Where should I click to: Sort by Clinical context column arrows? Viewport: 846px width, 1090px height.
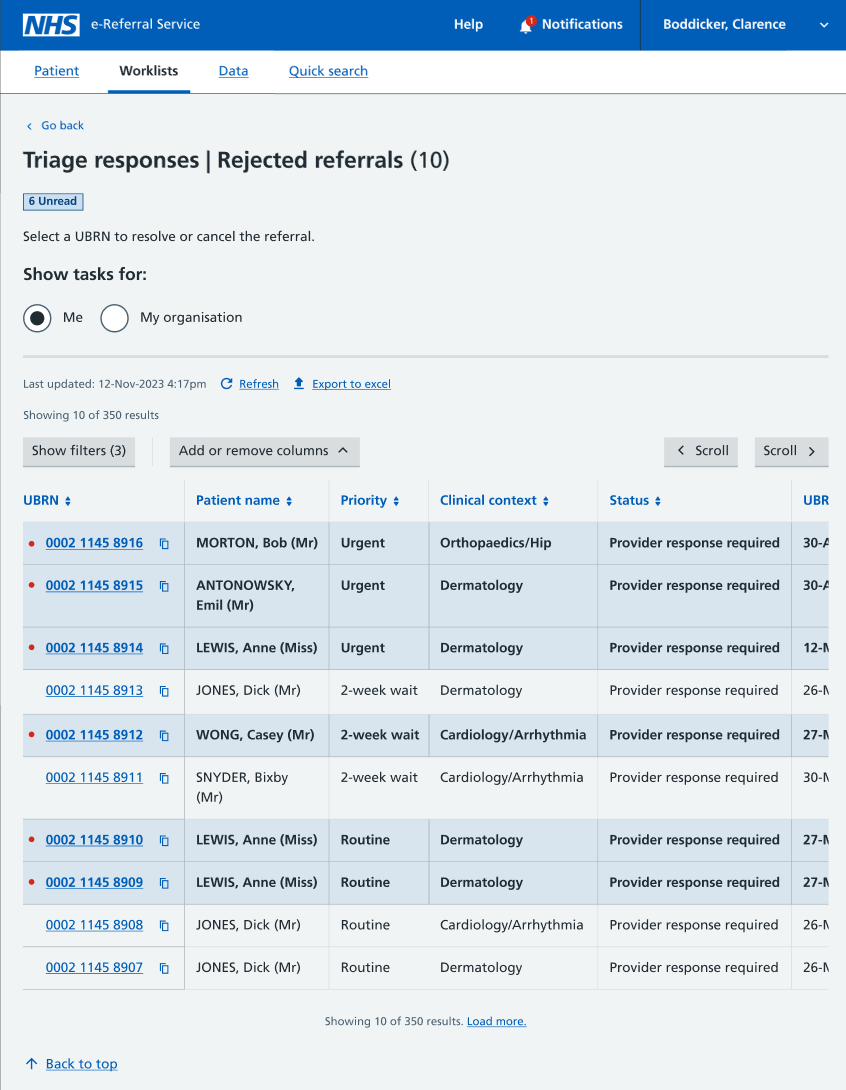click(x=546, y=501)
